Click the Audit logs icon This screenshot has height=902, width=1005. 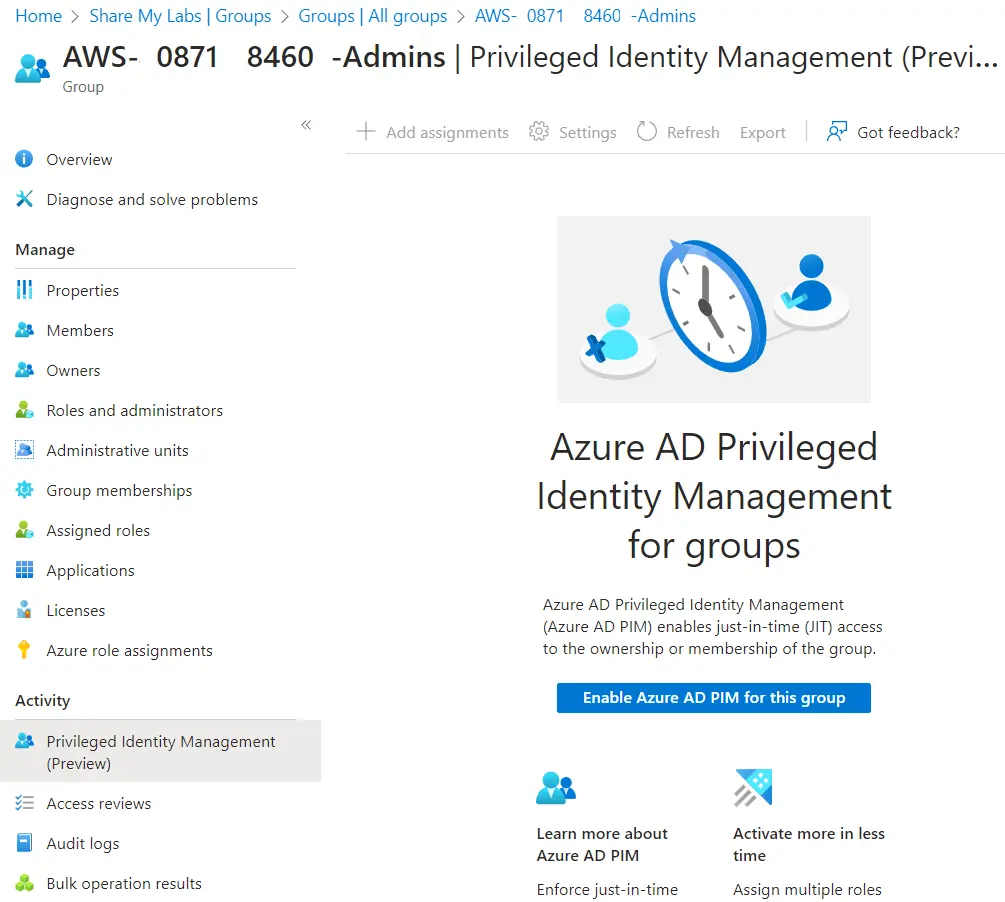[x=25, y=843]
